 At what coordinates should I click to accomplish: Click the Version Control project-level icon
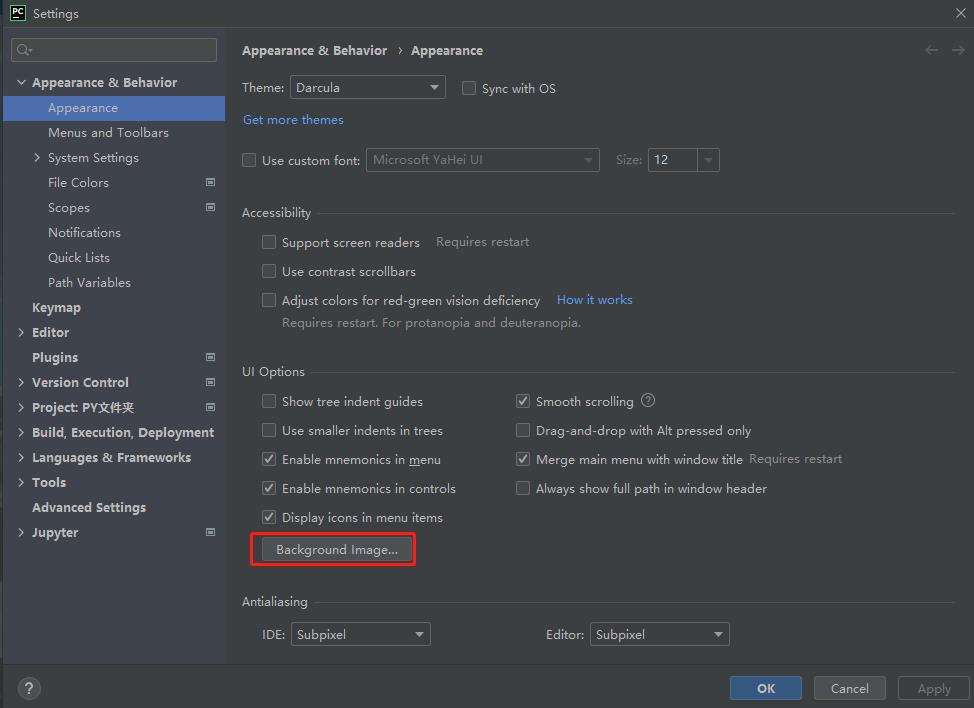point(210,382)
